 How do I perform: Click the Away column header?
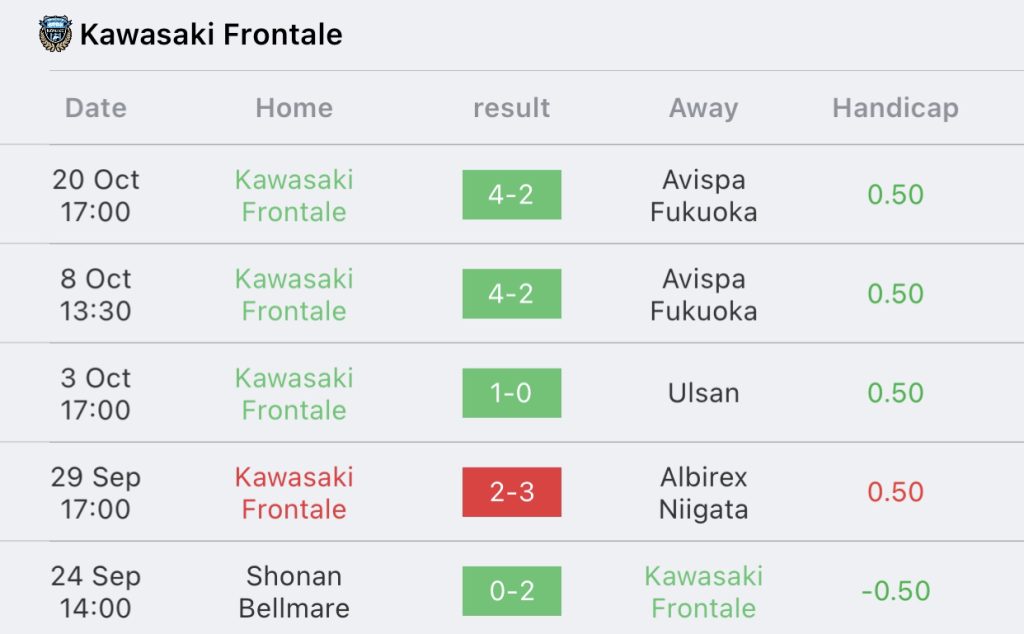pyautogui.click(x=703, y=108)
